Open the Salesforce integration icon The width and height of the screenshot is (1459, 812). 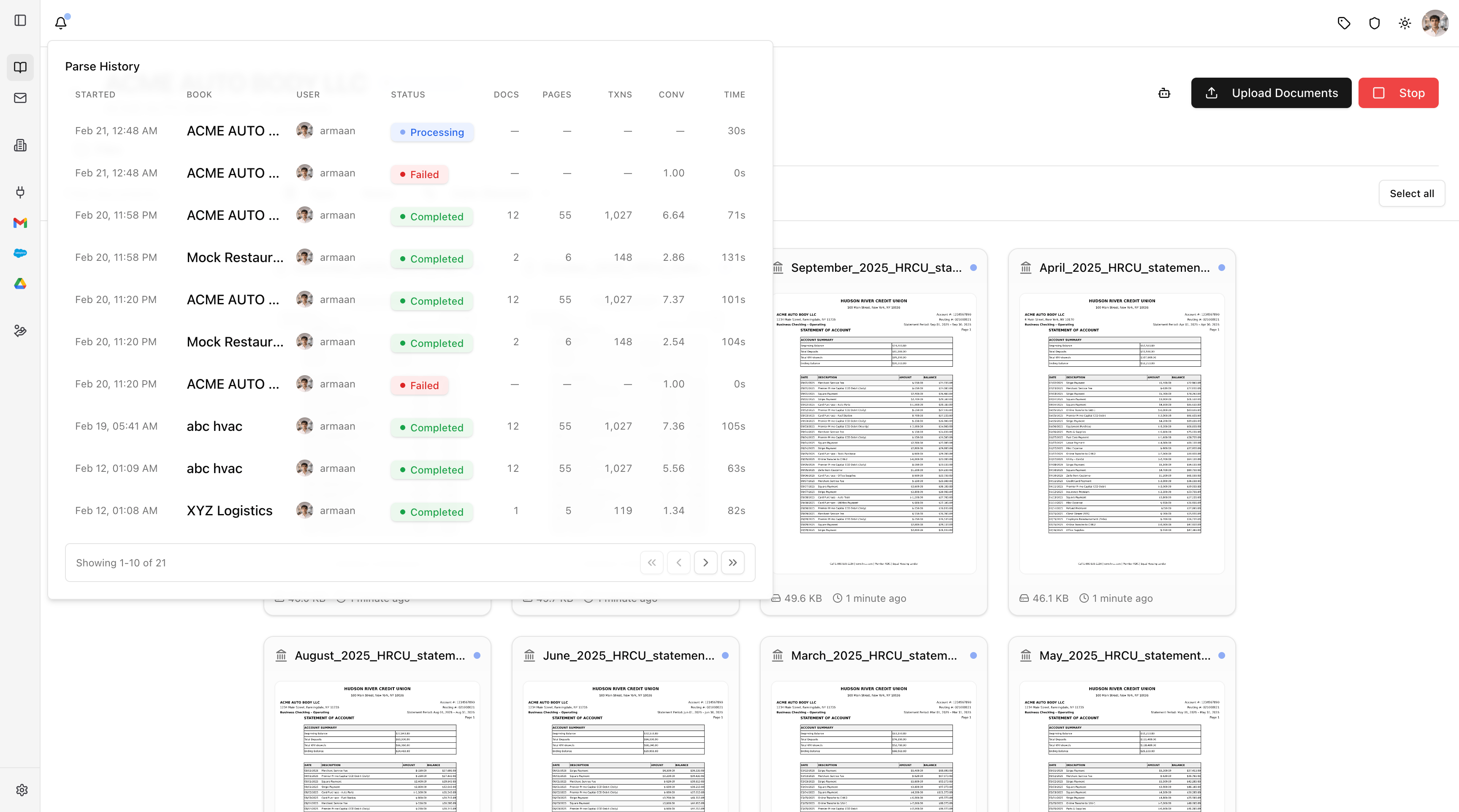20,253
